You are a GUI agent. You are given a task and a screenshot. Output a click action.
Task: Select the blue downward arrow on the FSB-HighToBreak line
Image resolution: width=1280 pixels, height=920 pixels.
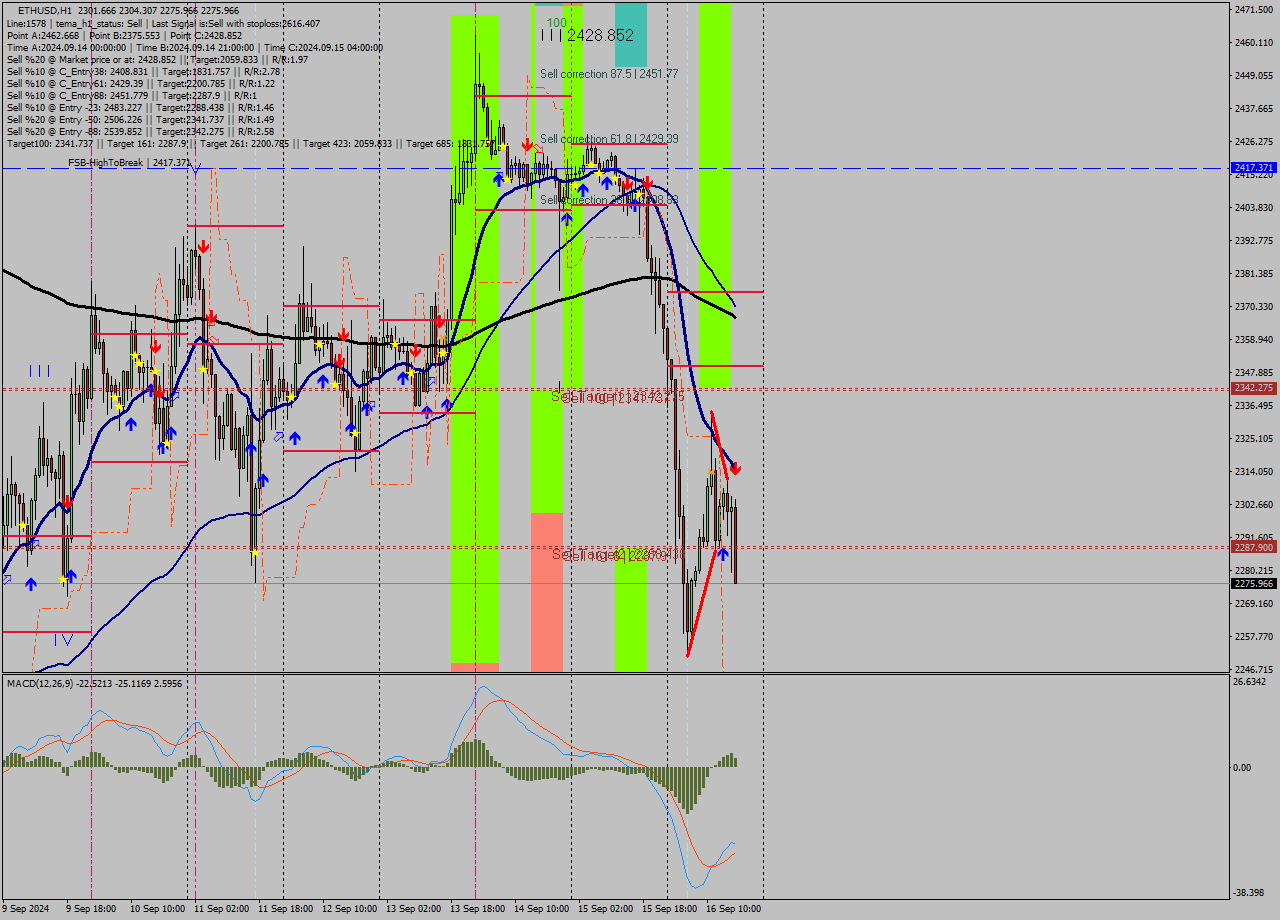[x=196, y=169]
